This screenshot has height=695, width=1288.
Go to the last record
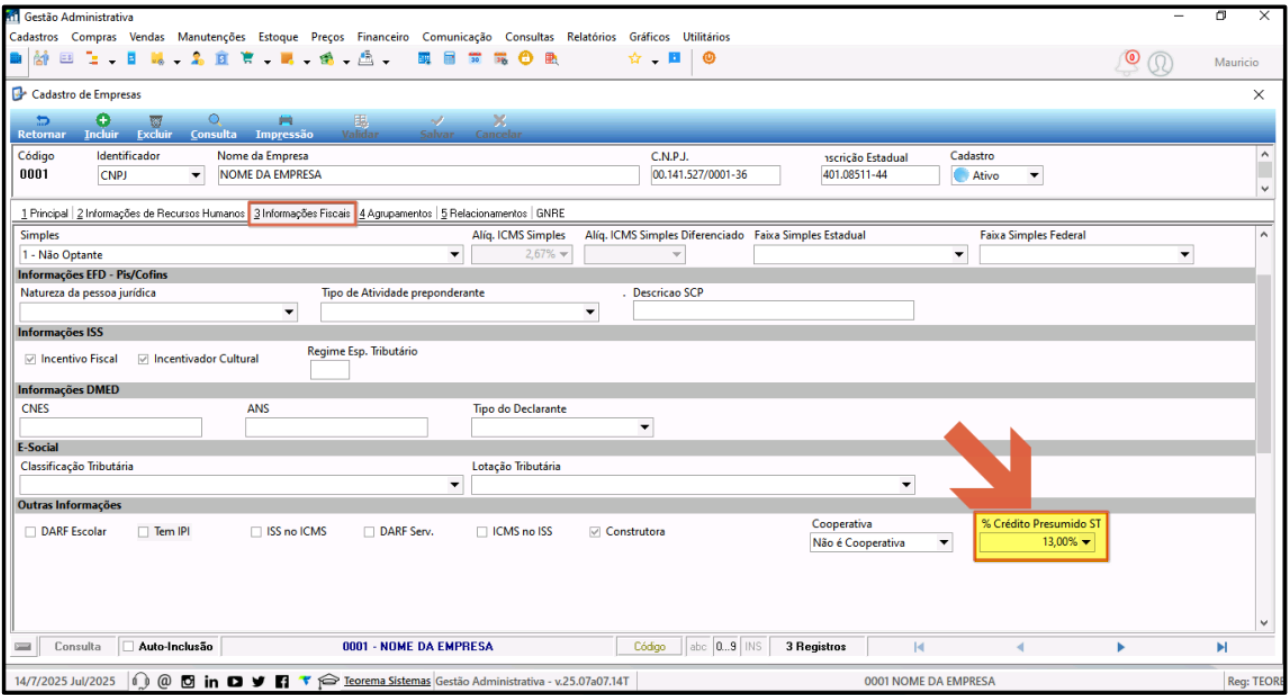point(1221,647)
